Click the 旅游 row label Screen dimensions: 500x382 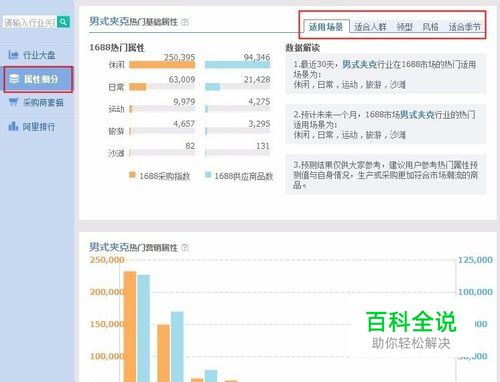coord(116,131)
